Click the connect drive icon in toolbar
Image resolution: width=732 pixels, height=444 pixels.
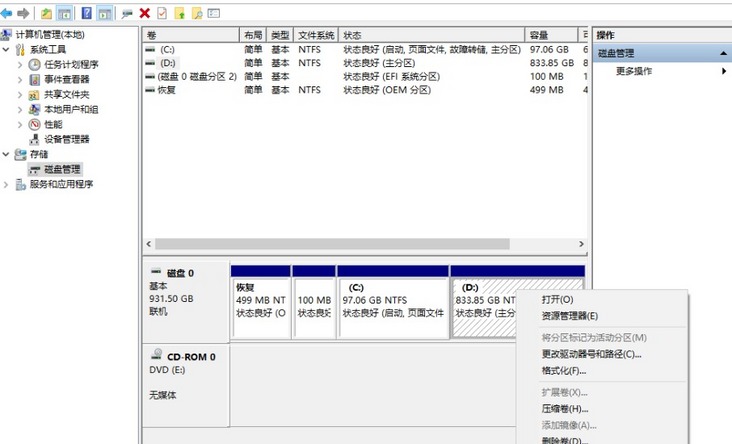coord(127,14)
